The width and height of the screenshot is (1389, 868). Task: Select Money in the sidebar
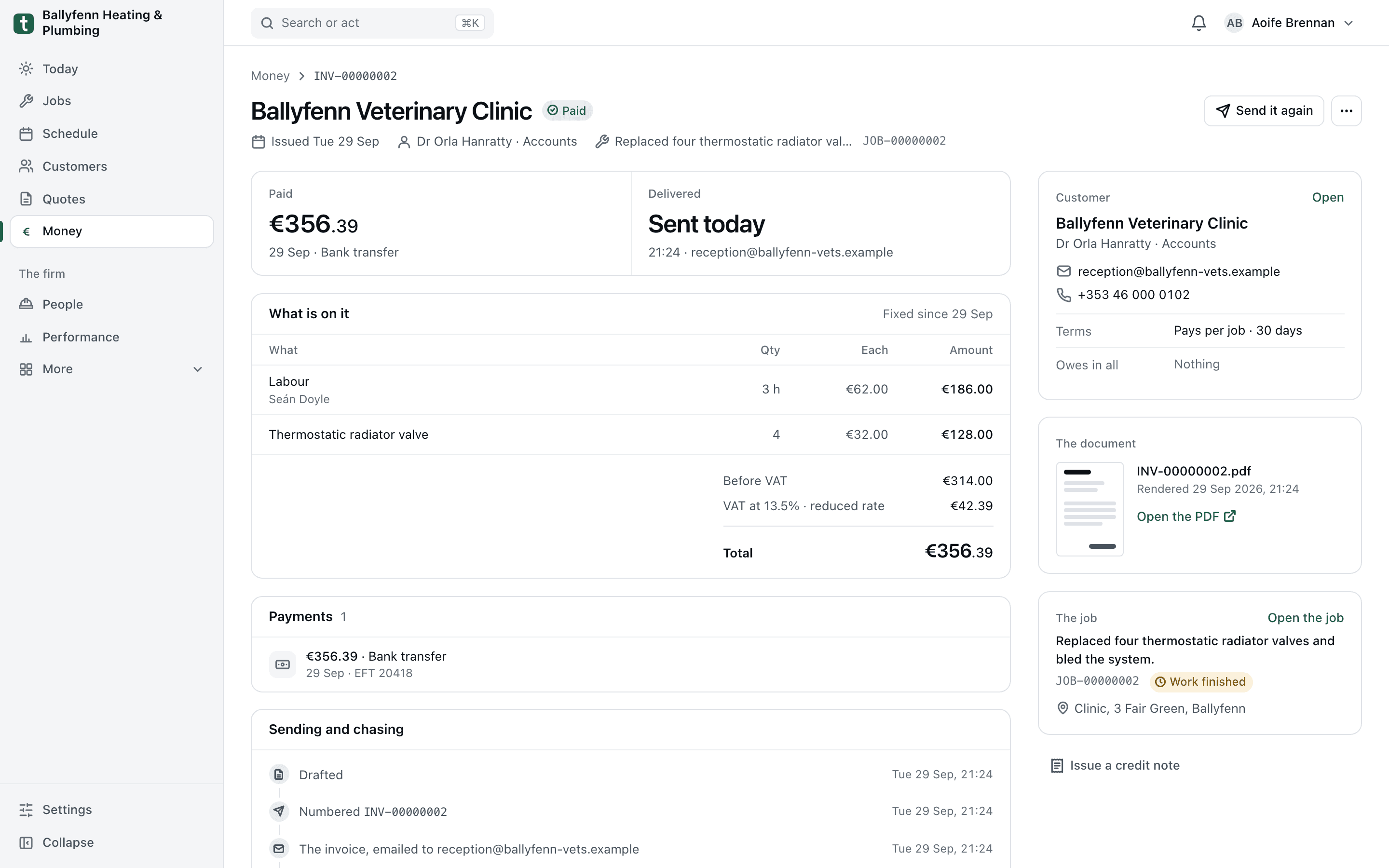tap(111, 231)
